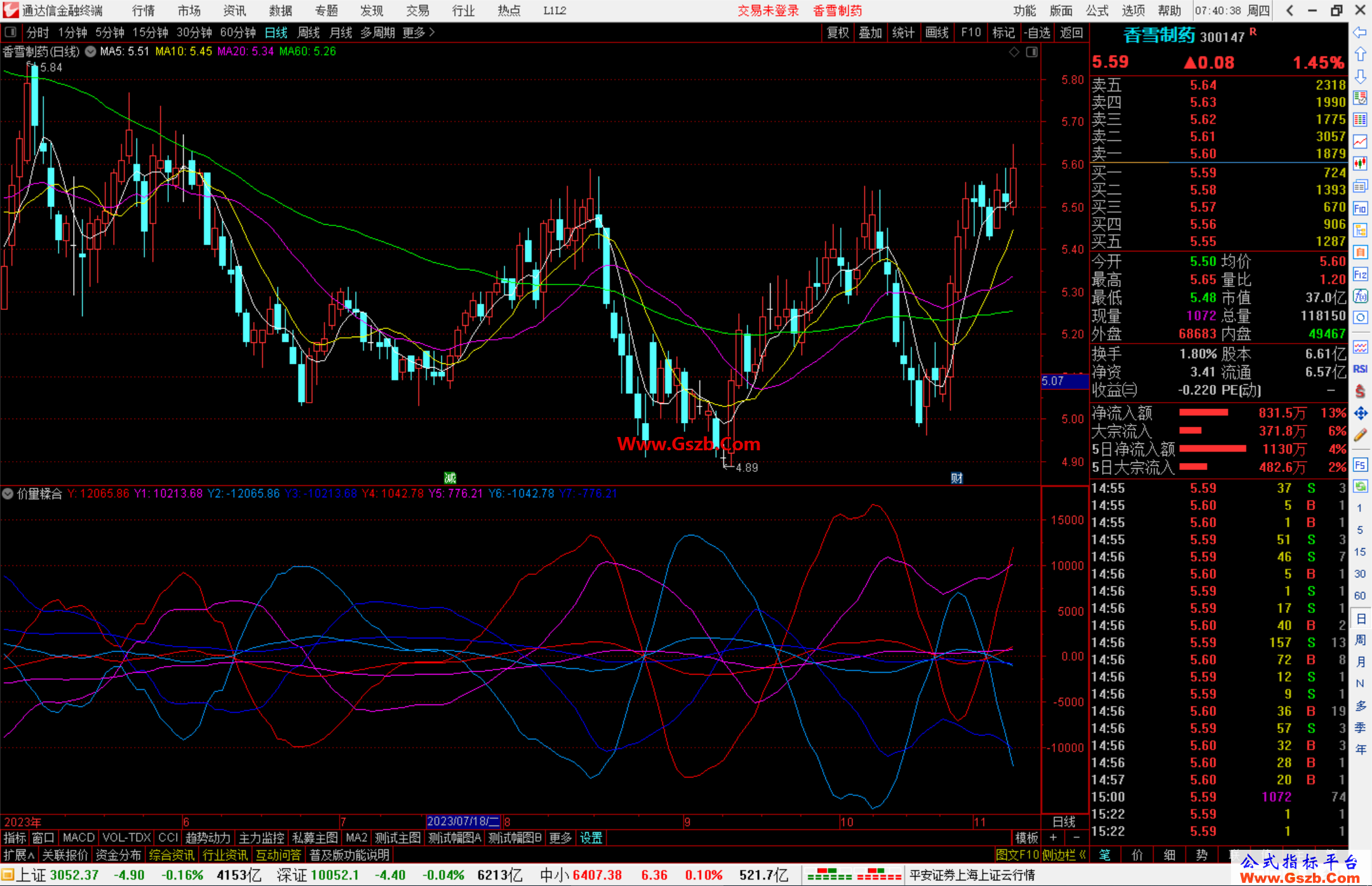
Task: Select the 多 multi-period option in sidebar
Action: click(x=1360, y=706)
